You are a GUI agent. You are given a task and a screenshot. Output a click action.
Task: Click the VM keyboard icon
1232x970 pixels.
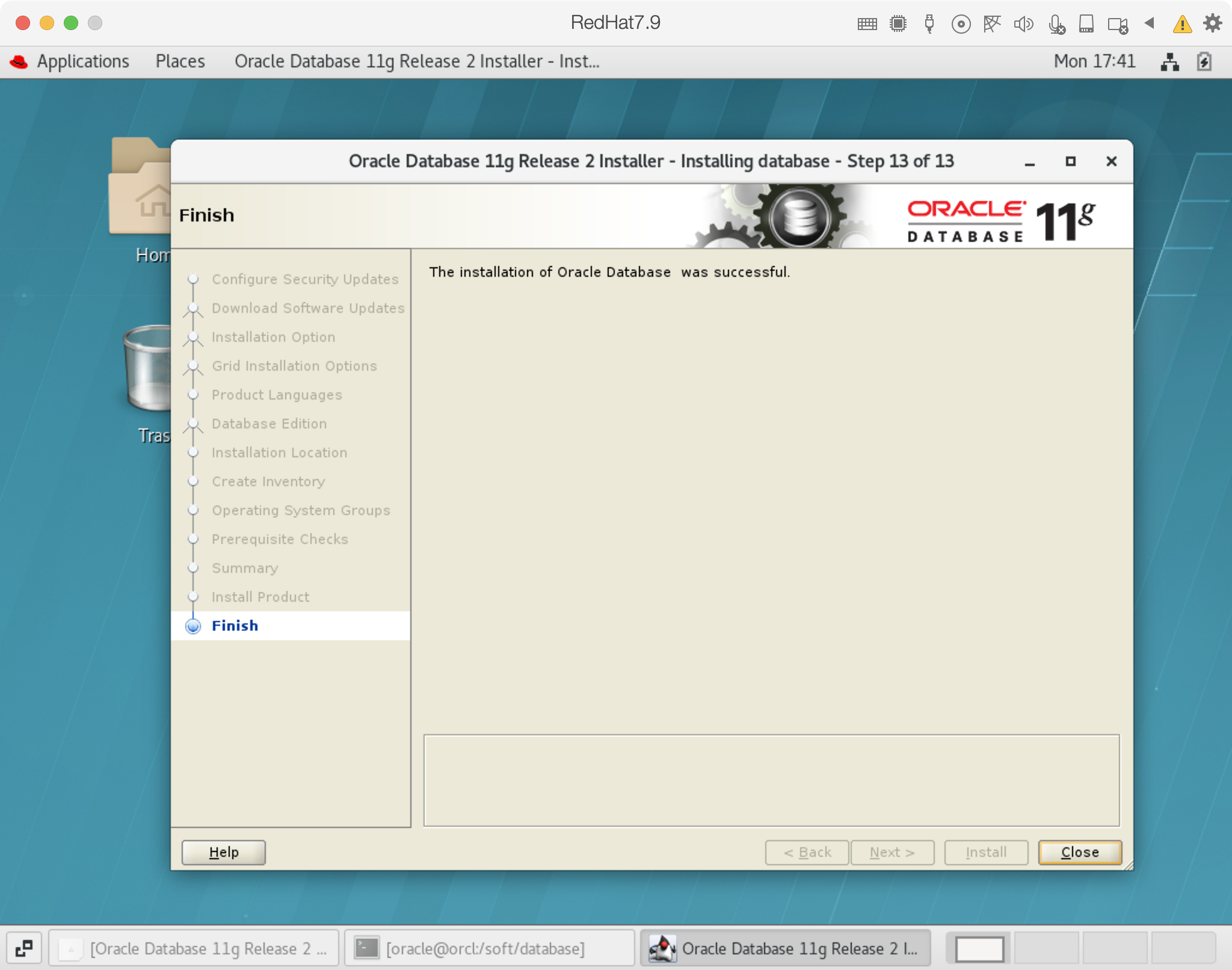click(x=867, y=24)
